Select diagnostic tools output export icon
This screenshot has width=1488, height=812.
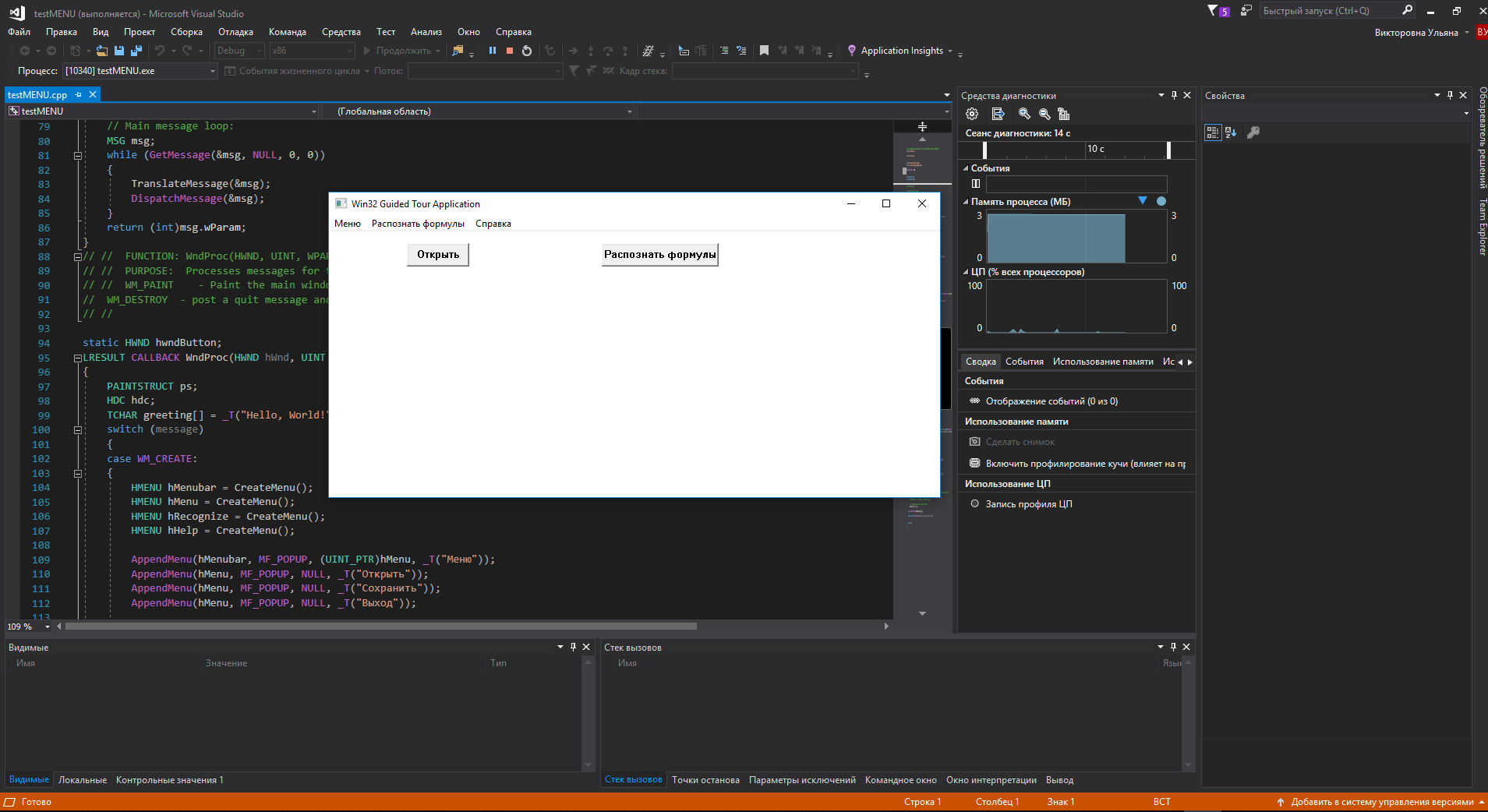tap(998, 114)
